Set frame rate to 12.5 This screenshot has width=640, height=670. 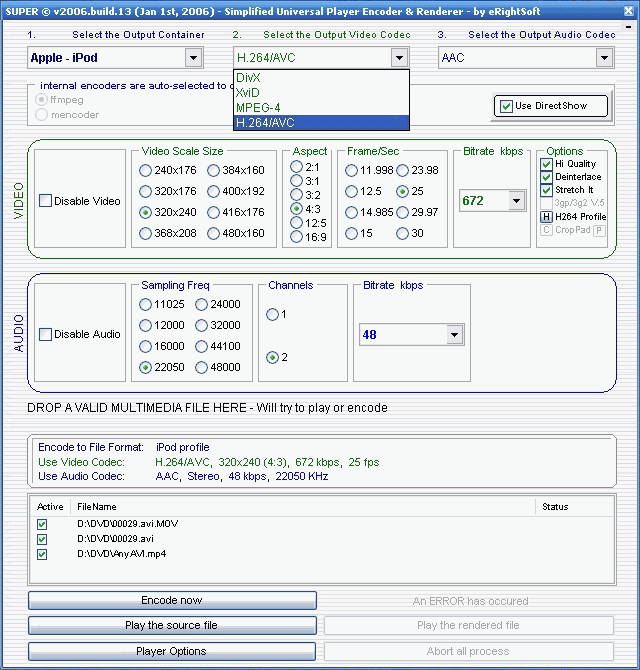351,191
